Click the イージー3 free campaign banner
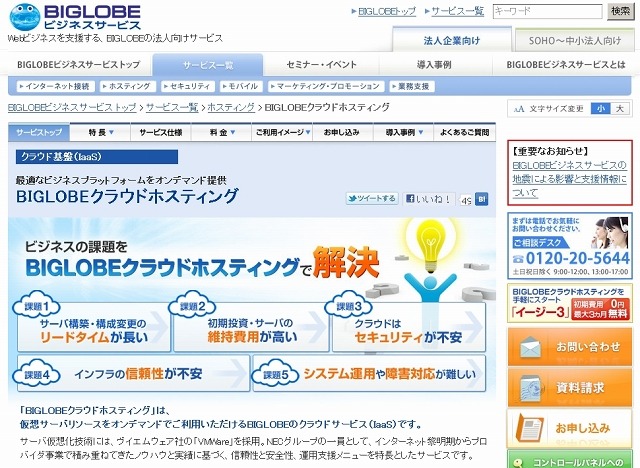The image size is (640, 468). coord(570,303)
